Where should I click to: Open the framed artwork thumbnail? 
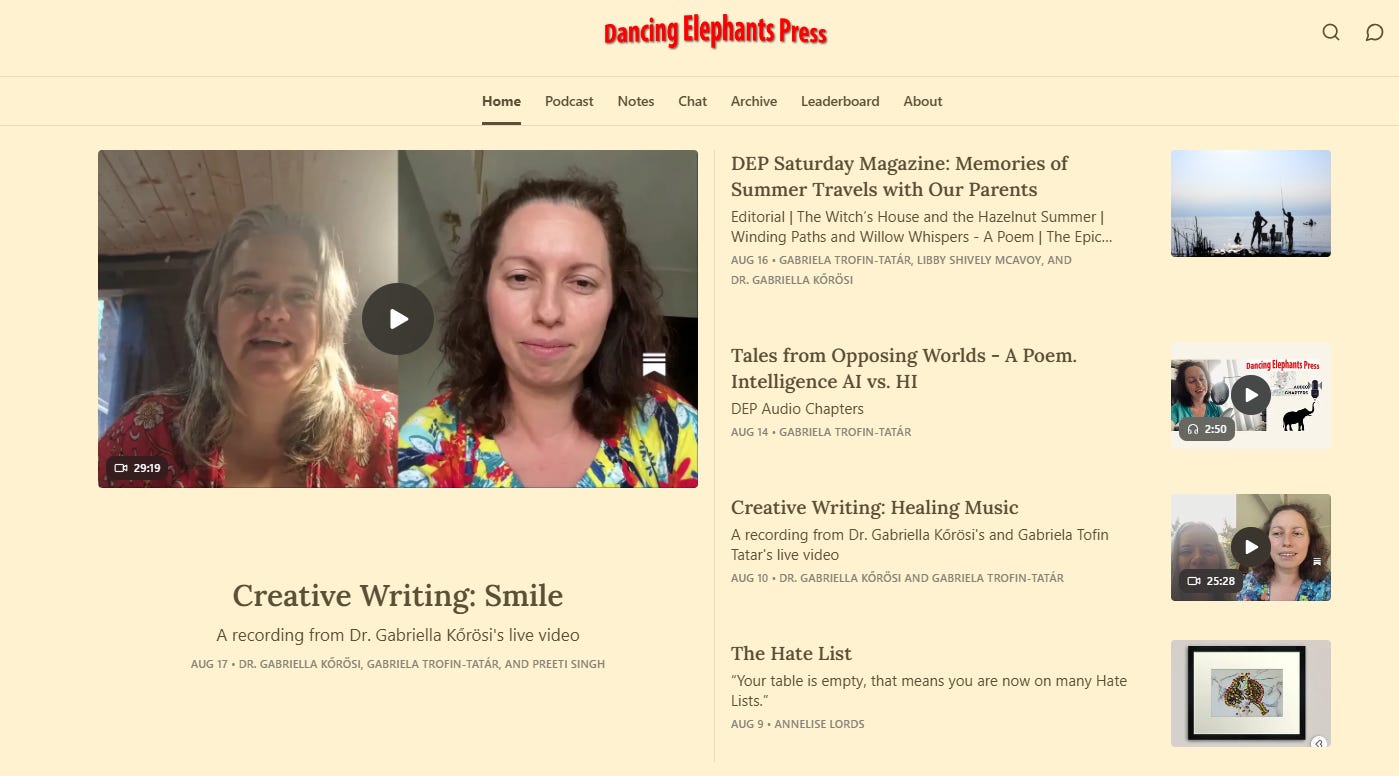pyautogui.click(x=1250, y=693)
